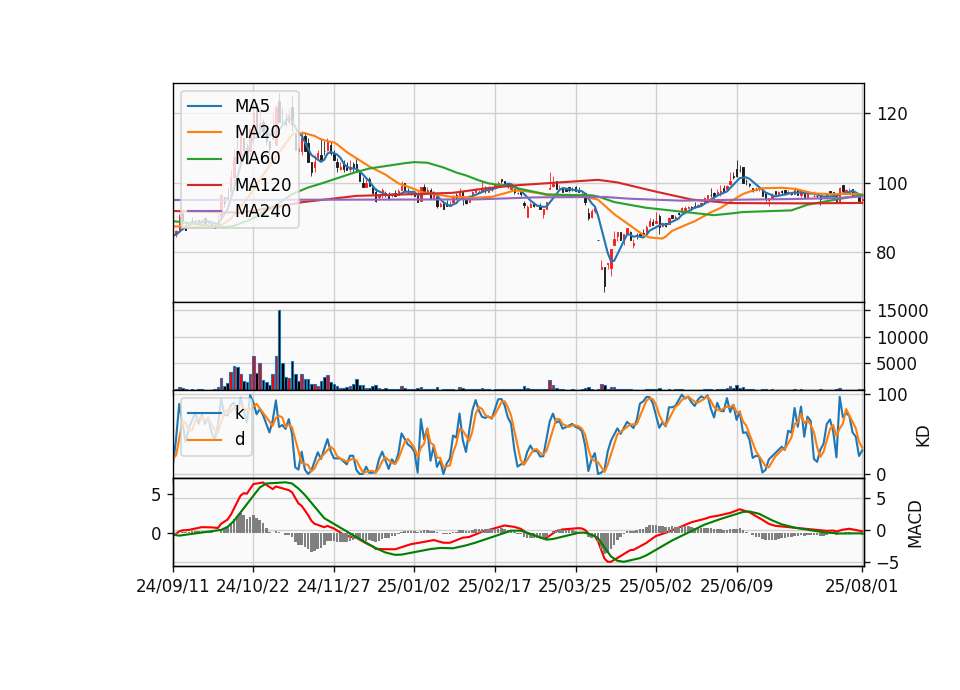Click the KD axis title
Screen dimensions: 960x690
tap(923, 437)
